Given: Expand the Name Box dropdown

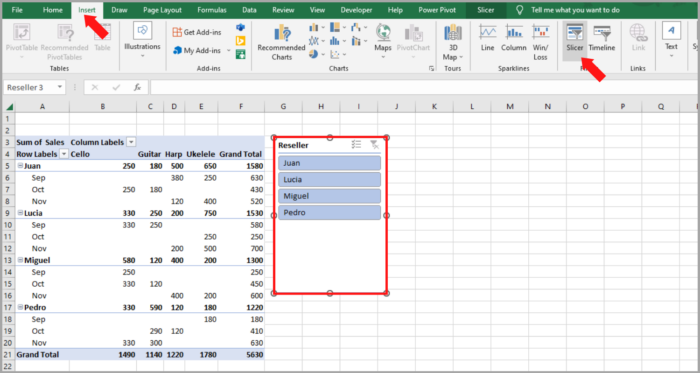Looking at the screenshot, I should pos(60,87).
